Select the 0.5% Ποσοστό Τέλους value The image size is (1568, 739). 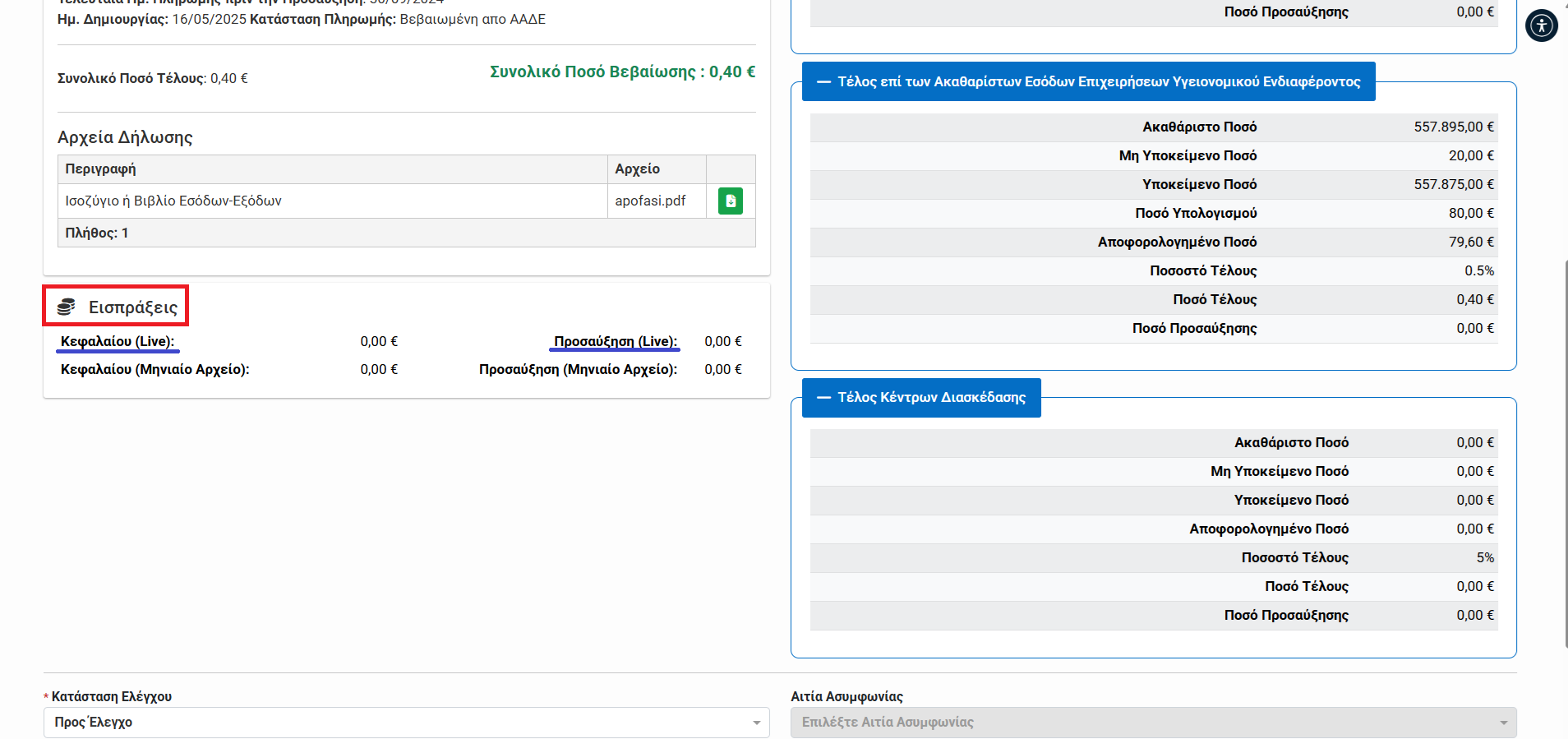point(1479,270)
